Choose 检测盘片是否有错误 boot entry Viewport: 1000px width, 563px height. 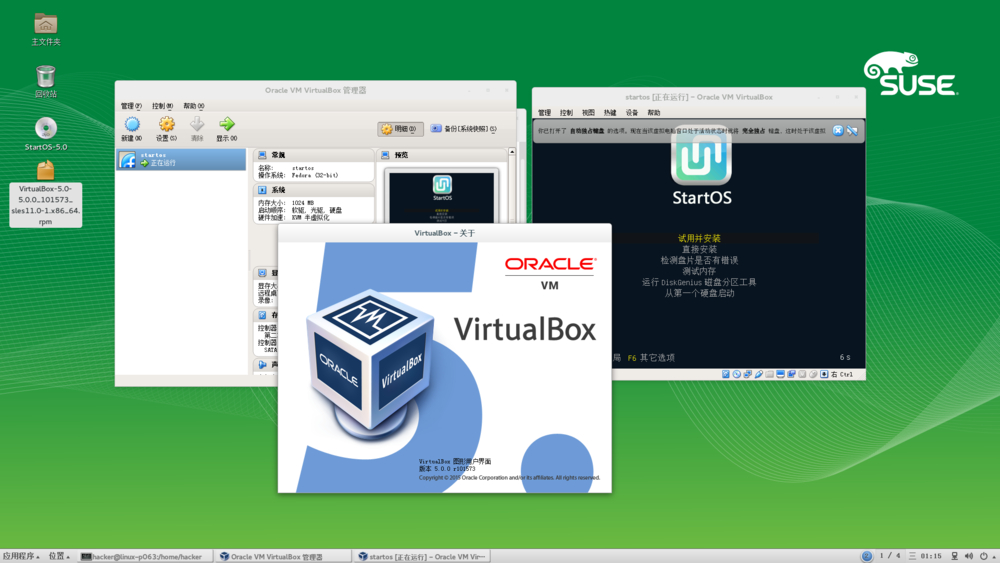(x=699, y=260)
